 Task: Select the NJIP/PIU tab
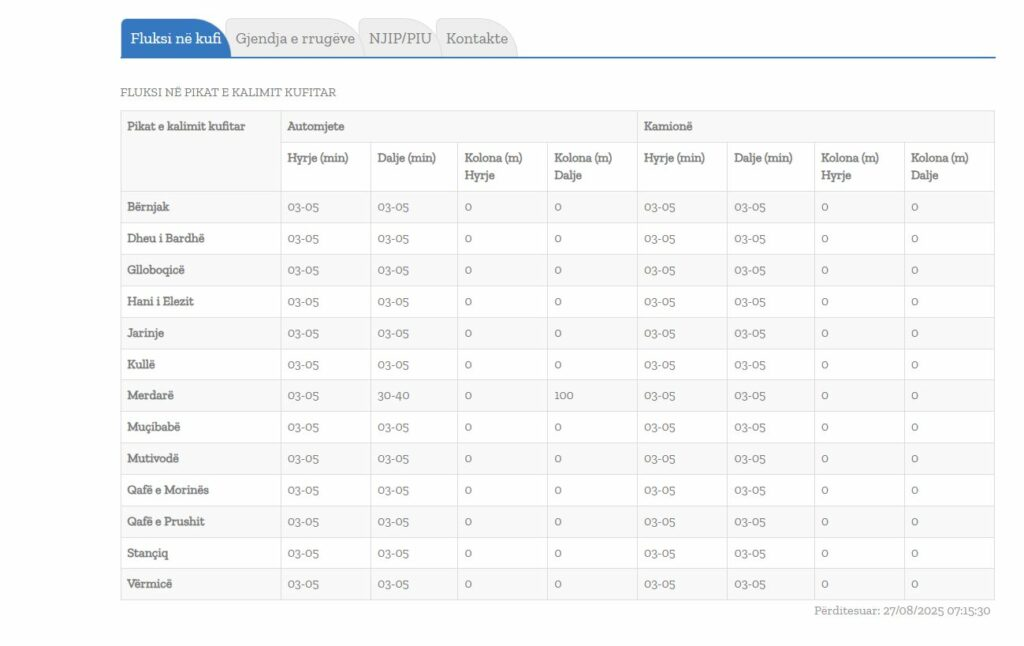point(400,39)
